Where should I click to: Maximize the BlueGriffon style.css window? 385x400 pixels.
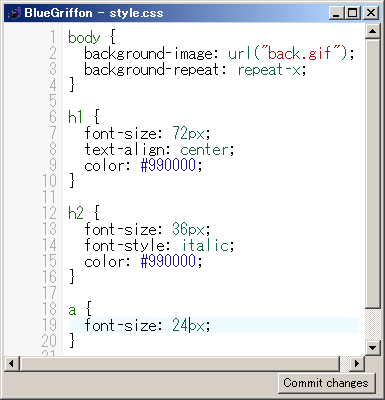(352, 13)
